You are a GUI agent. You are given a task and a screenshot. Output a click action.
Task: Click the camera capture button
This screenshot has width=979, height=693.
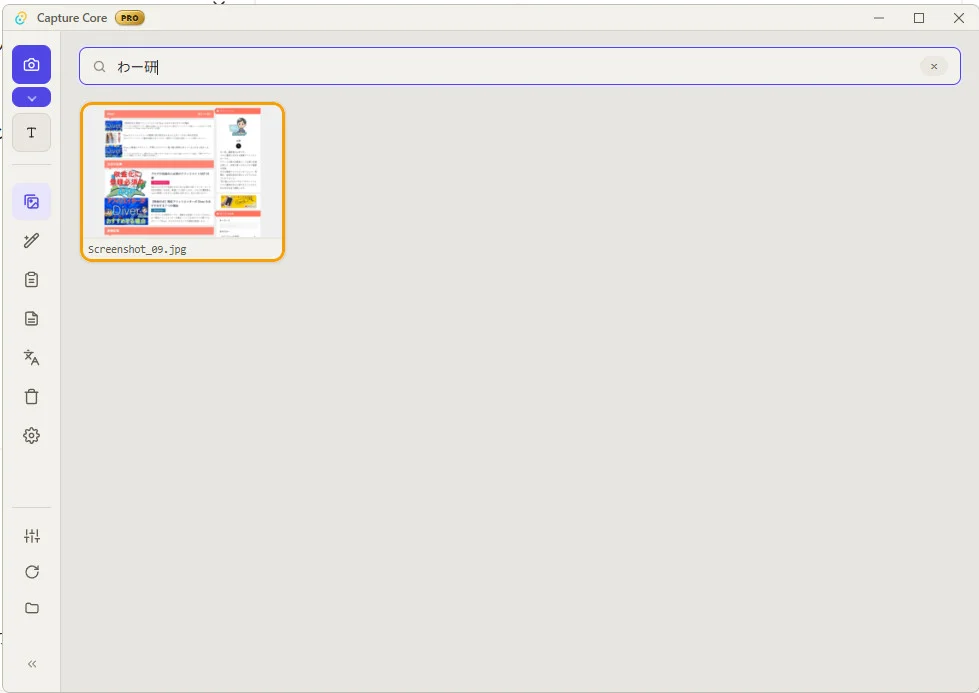click(31, 64)
